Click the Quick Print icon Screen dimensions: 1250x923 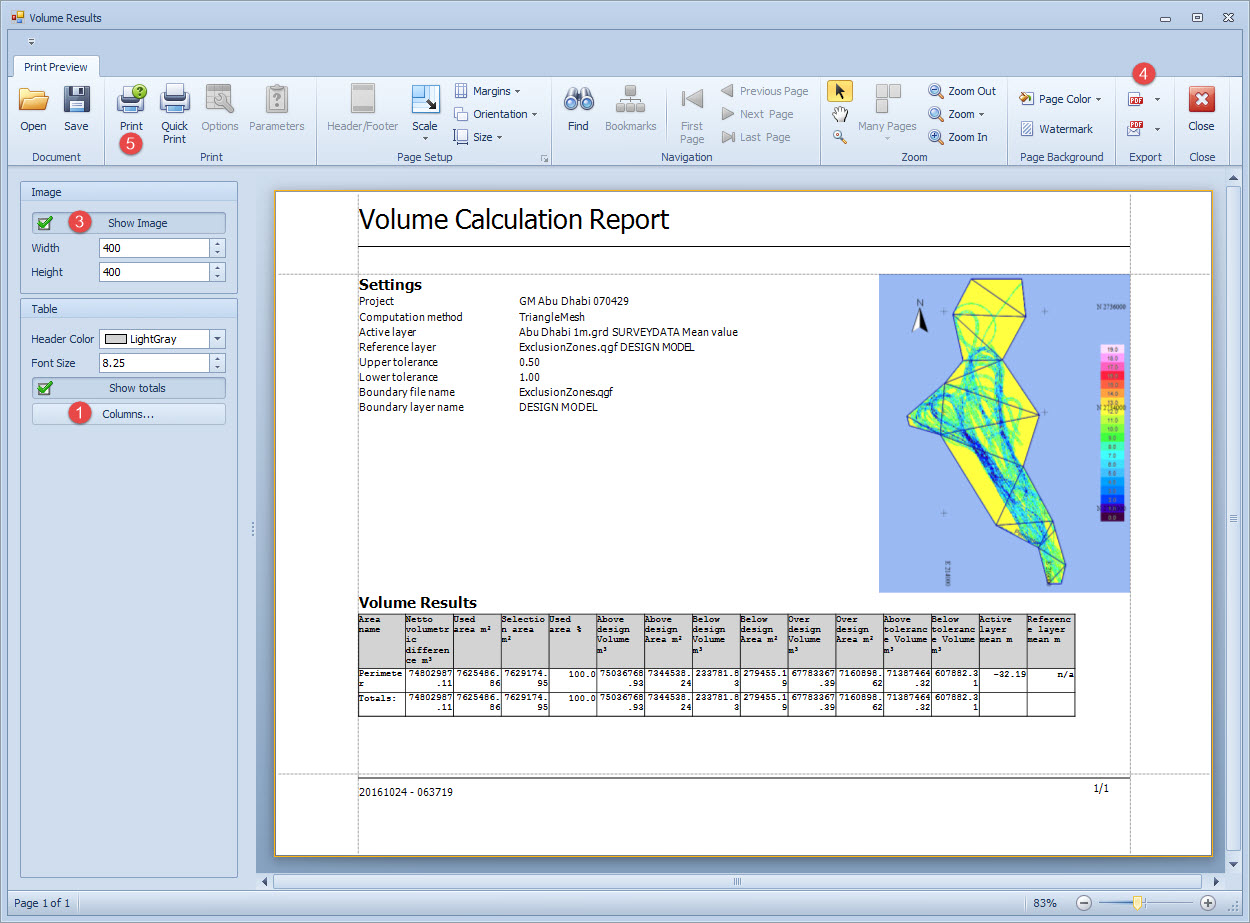(x=175, y=100)
